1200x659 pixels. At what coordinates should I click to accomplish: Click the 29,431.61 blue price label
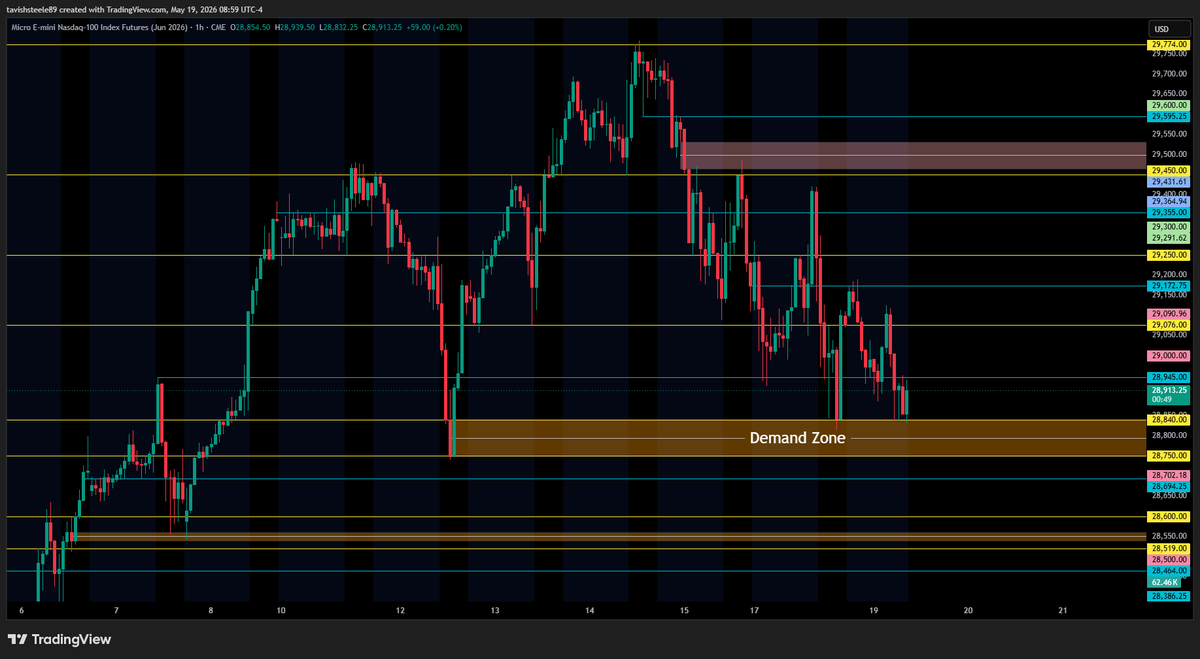pos(1168,182)
